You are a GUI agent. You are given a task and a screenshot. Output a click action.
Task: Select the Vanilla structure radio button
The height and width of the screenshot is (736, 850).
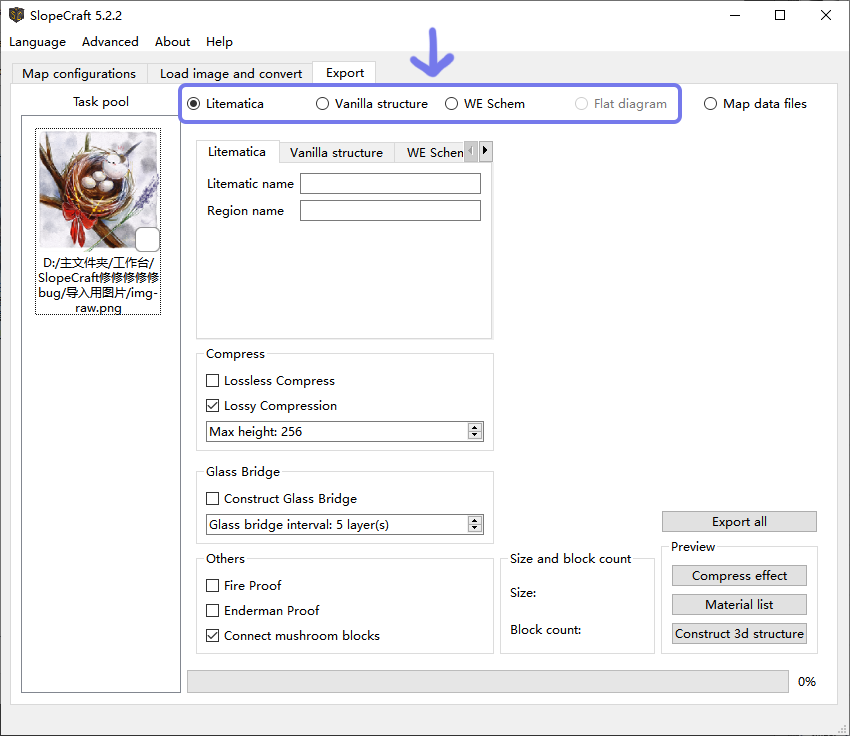click(322, 104)
